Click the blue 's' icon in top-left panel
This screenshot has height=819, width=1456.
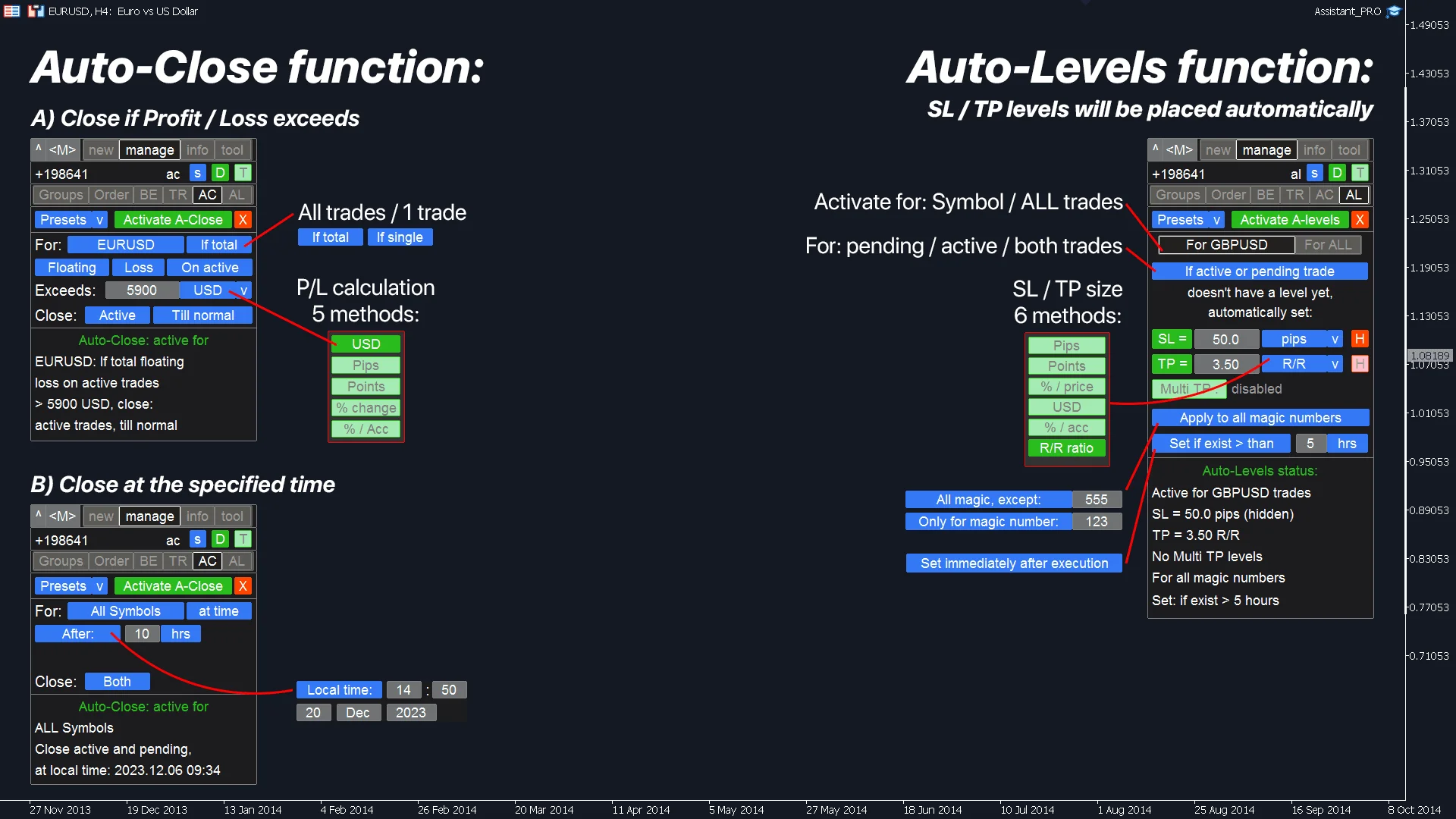coord(197,174)
